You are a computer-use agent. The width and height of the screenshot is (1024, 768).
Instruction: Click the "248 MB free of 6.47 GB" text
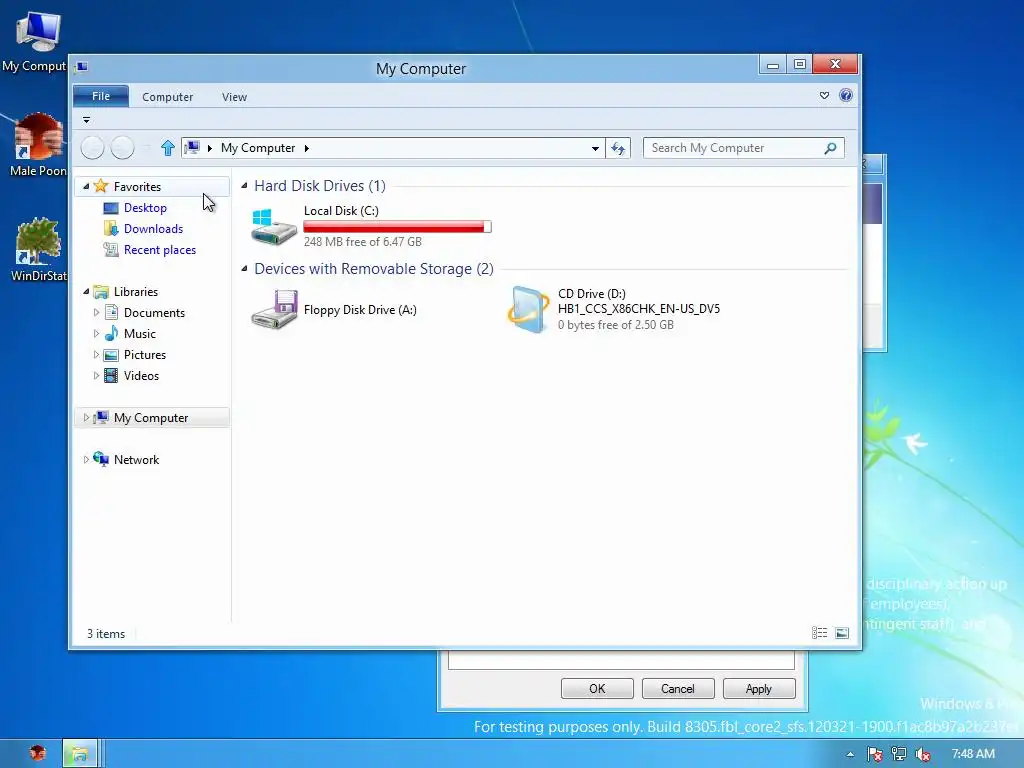pyautogui.click(x=362, y=242)
